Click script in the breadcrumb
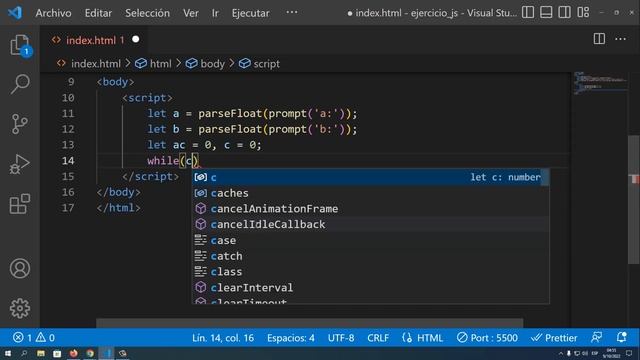 pos(267,64)
